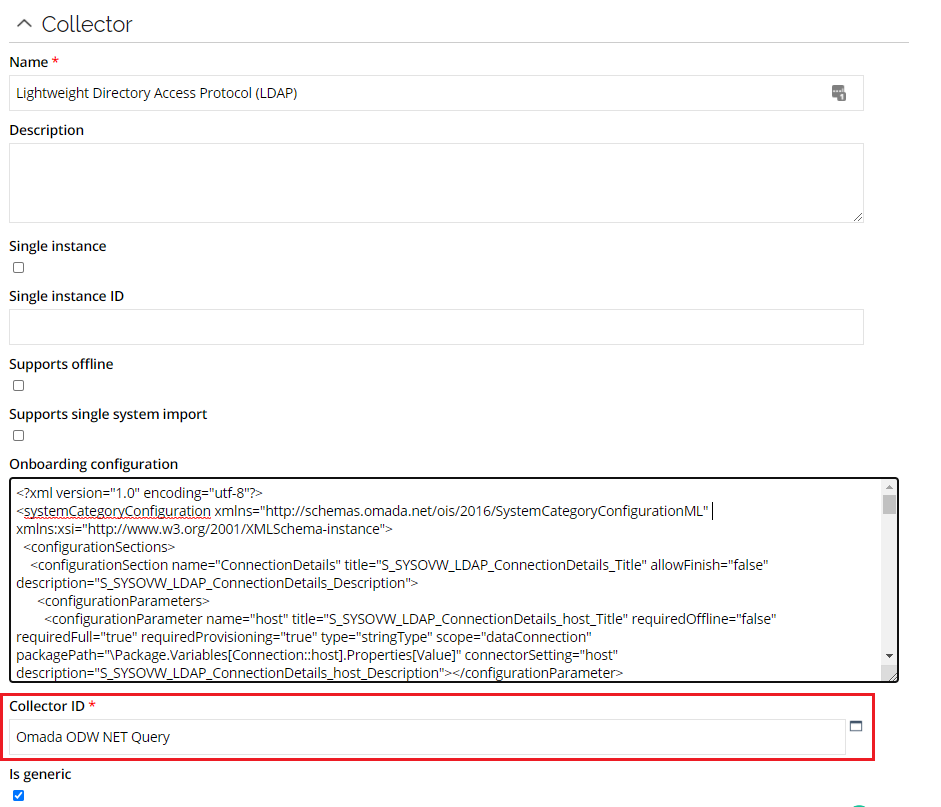Viewport: 941px width, 807px height.
Task: Check Supports single system import
Action: (19, 436)
